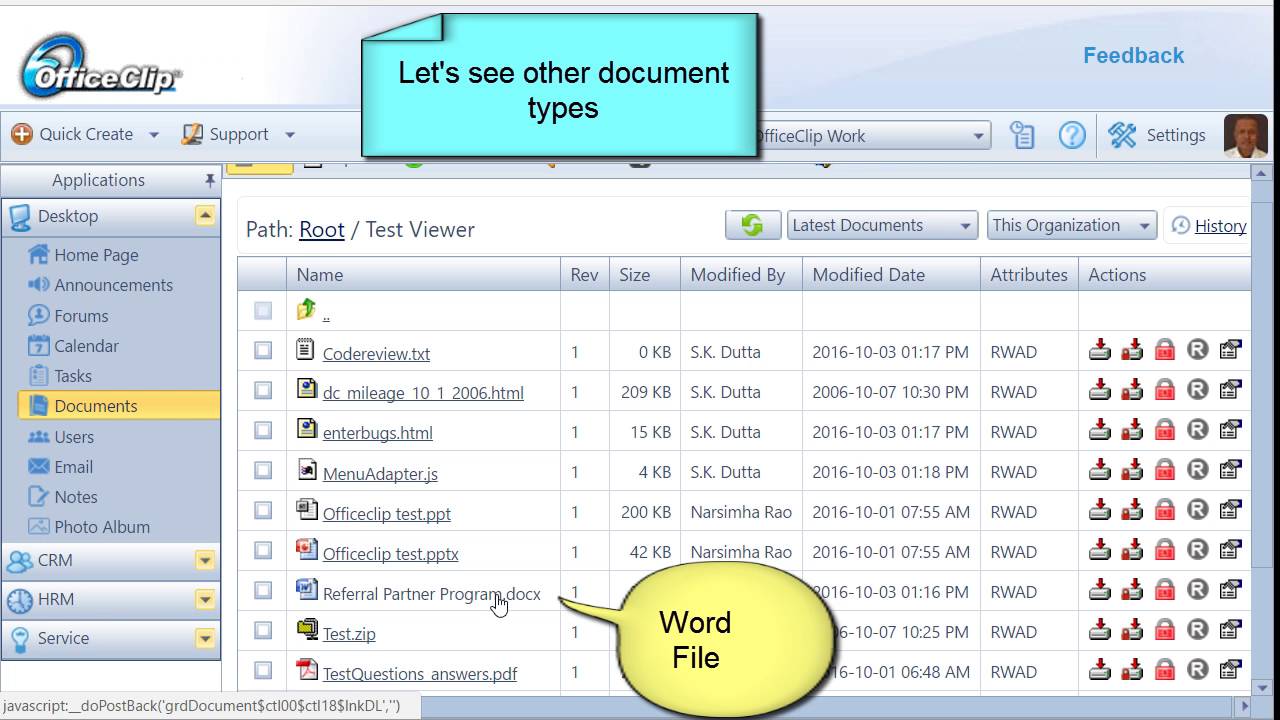1280x720 pixels.
Task: Select MenuAdapter.js row checkbox
Action: click(x=263, y=470)
